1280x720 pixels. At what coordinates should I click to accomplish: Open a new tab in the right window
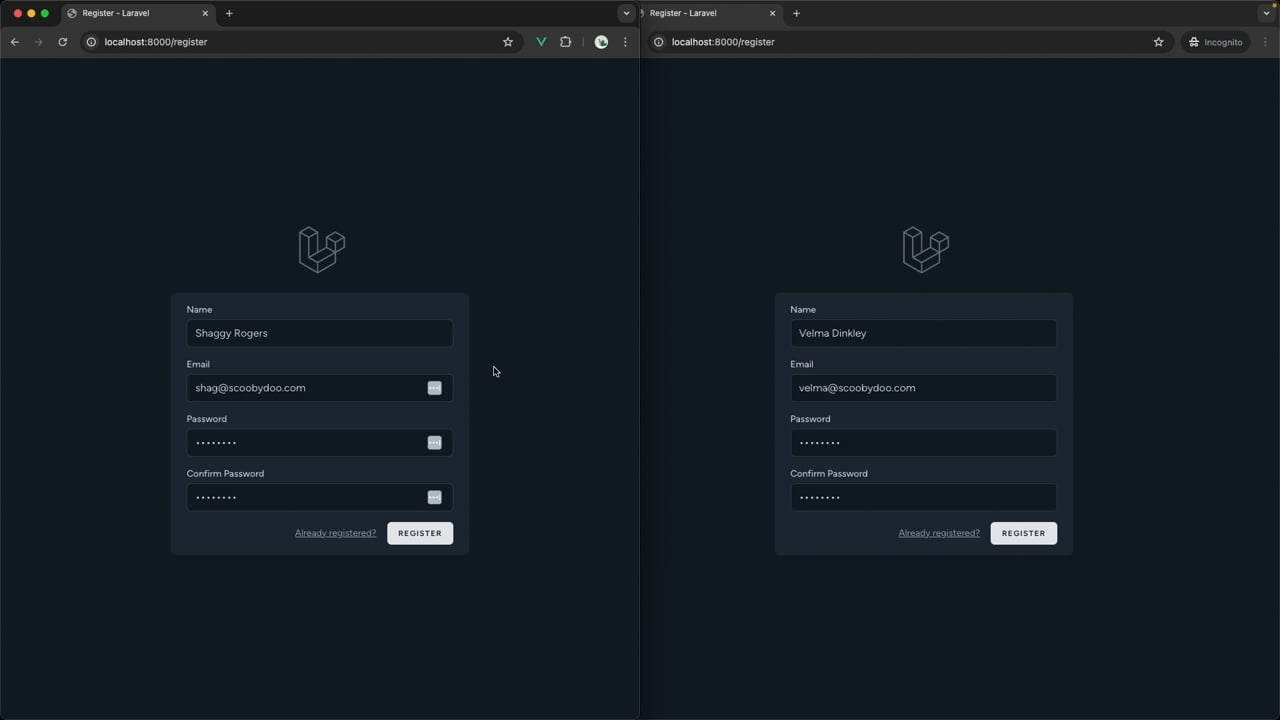796,13
